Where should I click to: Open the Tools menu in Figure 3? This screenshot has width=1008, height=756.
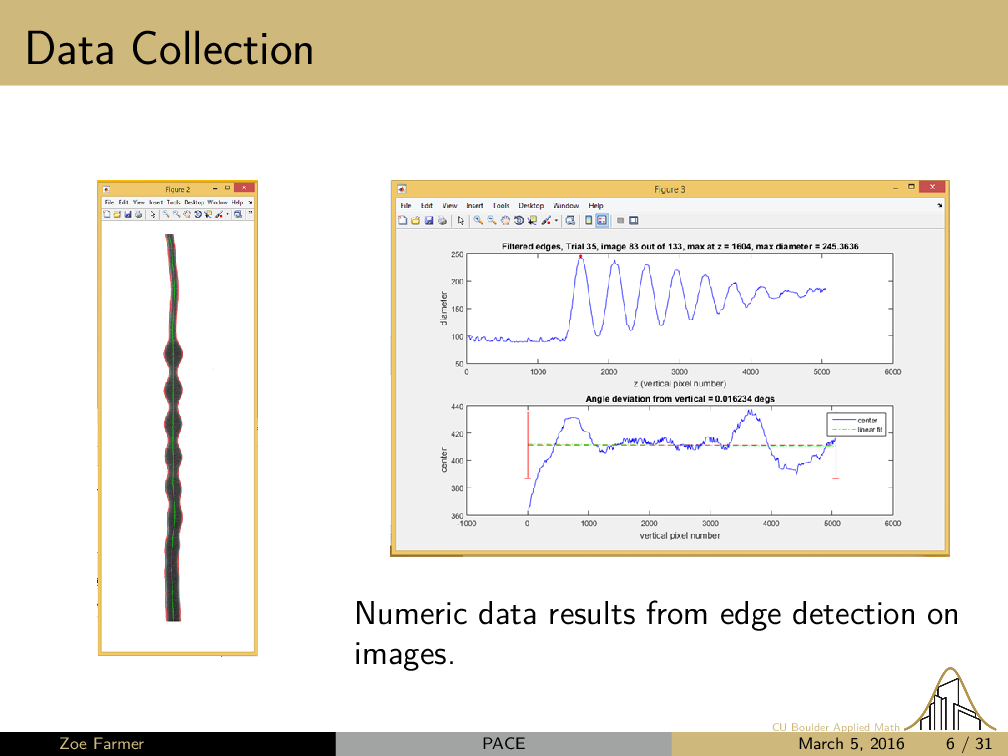(x=500, y=205)
